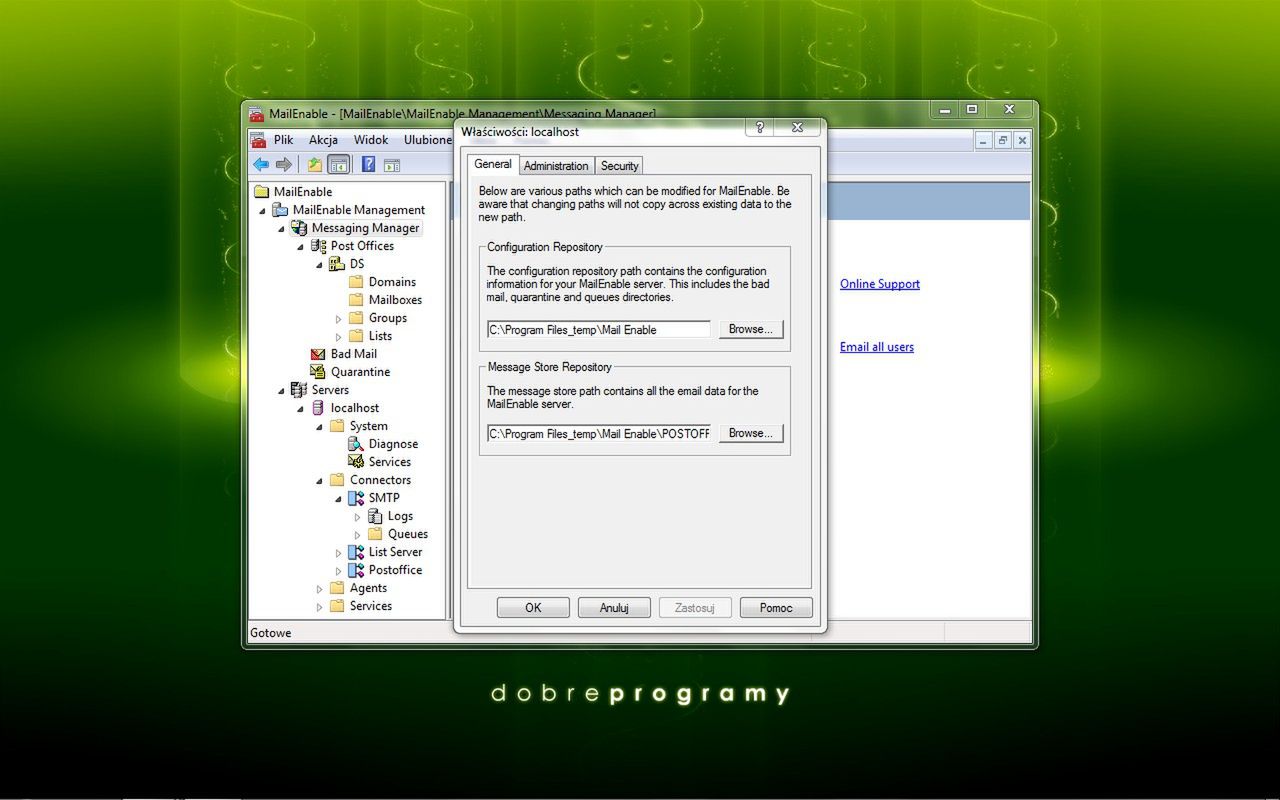Select the Post Offices icon
The image size is (1280, 800).
(318, 246)
